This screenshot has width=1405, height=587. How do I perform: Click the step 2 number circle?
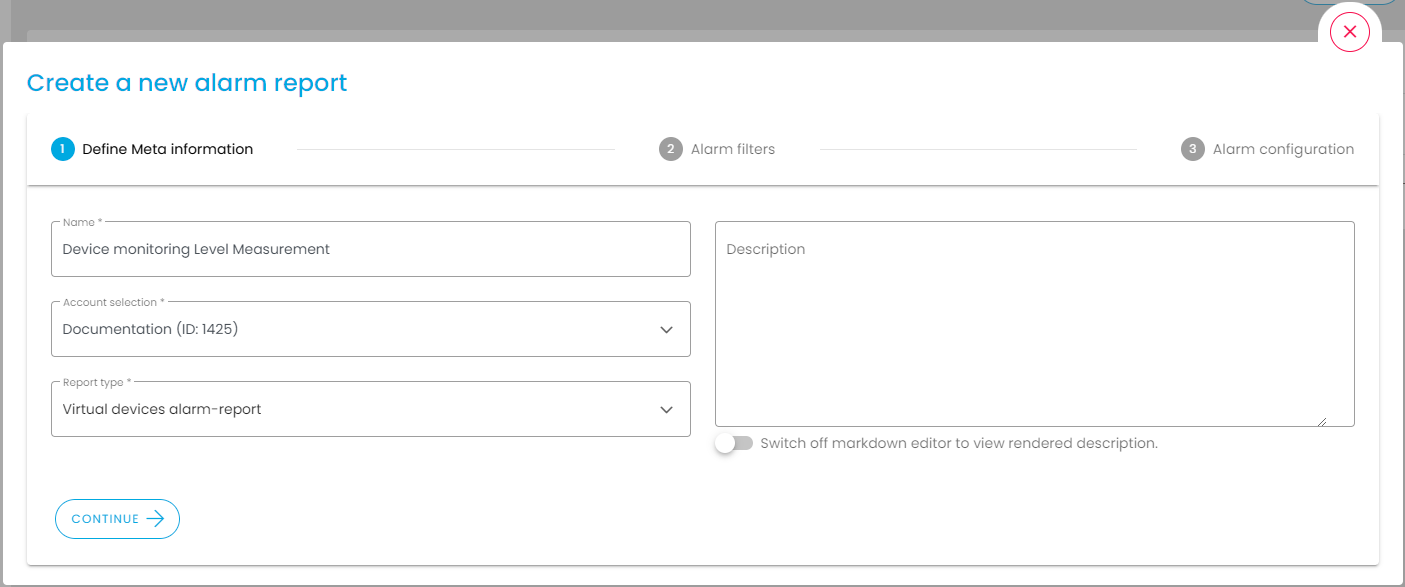pos(670,149)
